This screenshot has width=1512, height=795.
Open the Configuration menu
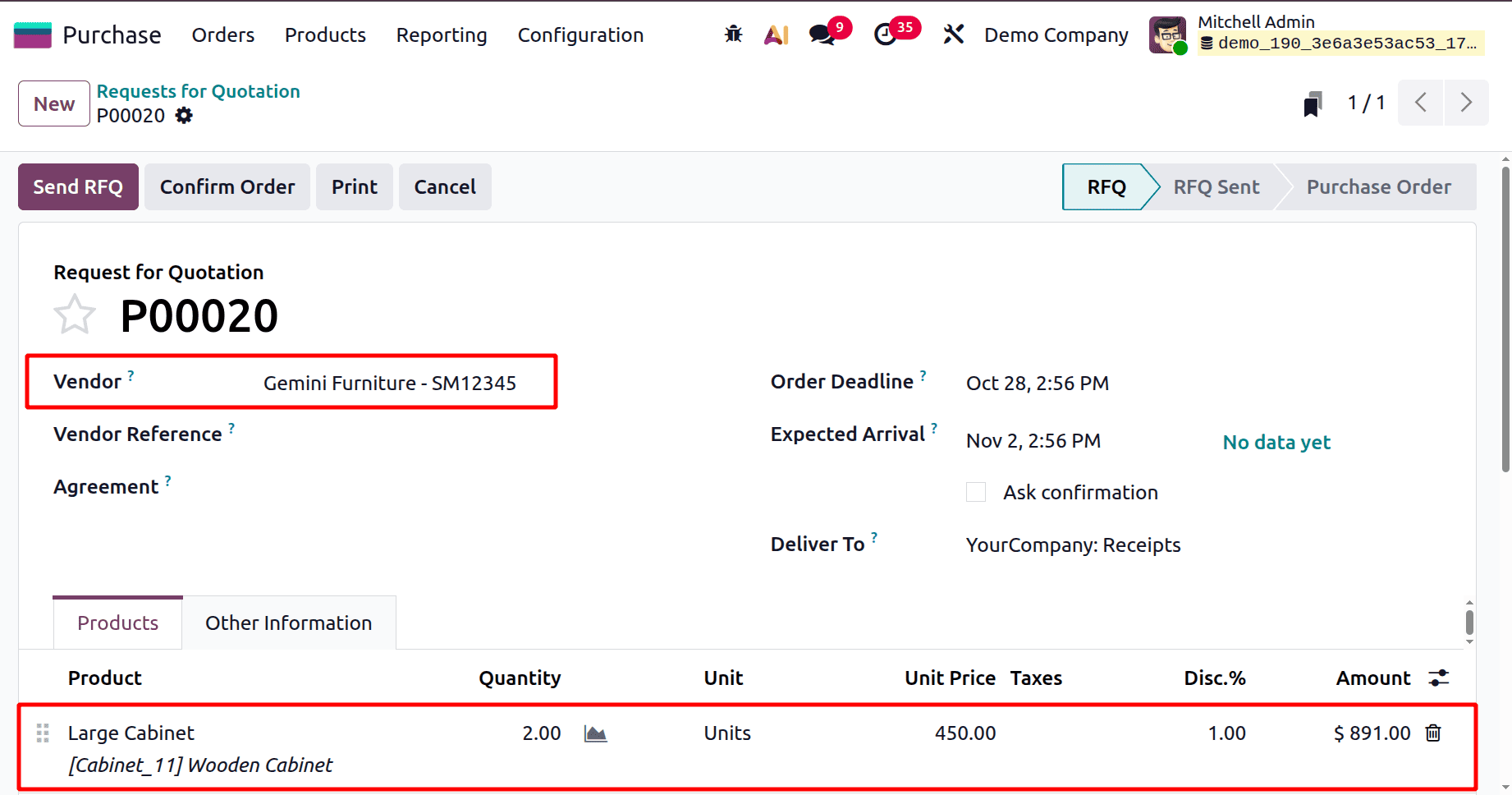pyautogui.click(x=580, y=34)
